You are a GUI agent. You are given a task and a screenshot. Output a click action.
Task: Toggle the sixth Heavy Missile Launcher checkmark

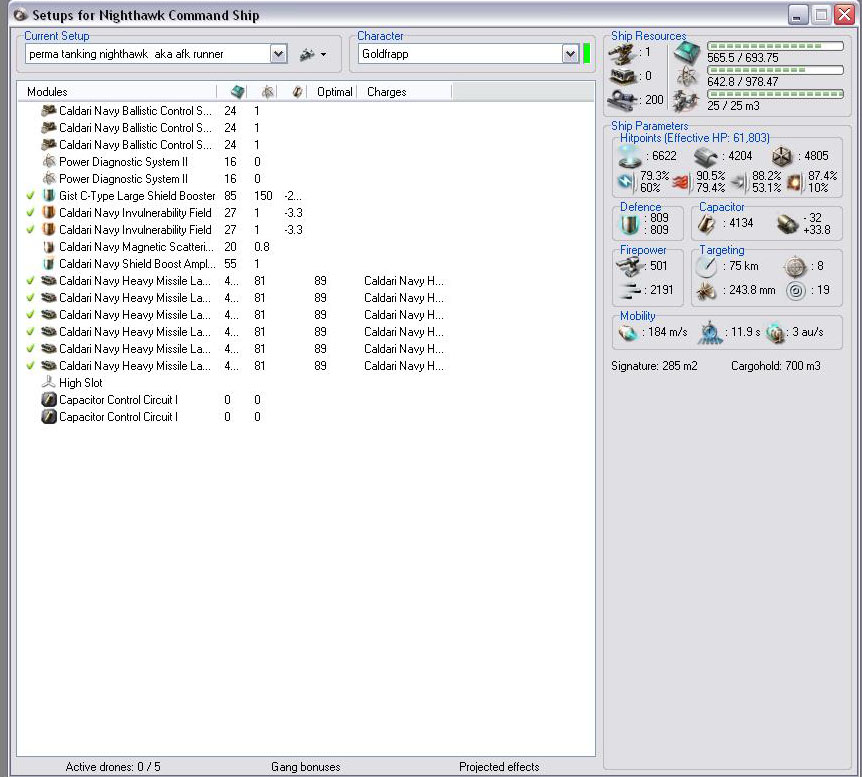(x=30, y=366)
